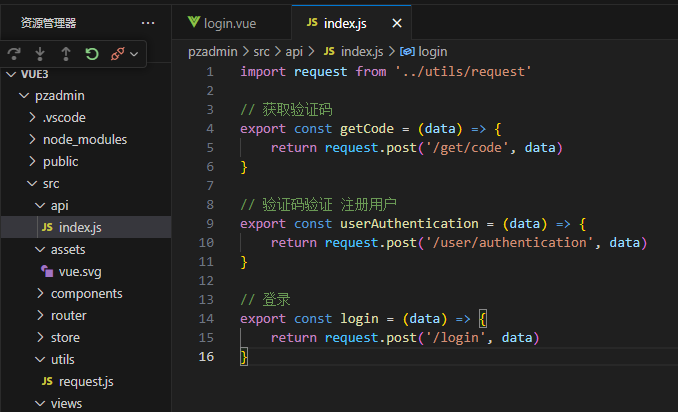This screenshot has width=678, height=412.
Task: Click the '../utils/request' import string
Action: click(x=463, y=72)
